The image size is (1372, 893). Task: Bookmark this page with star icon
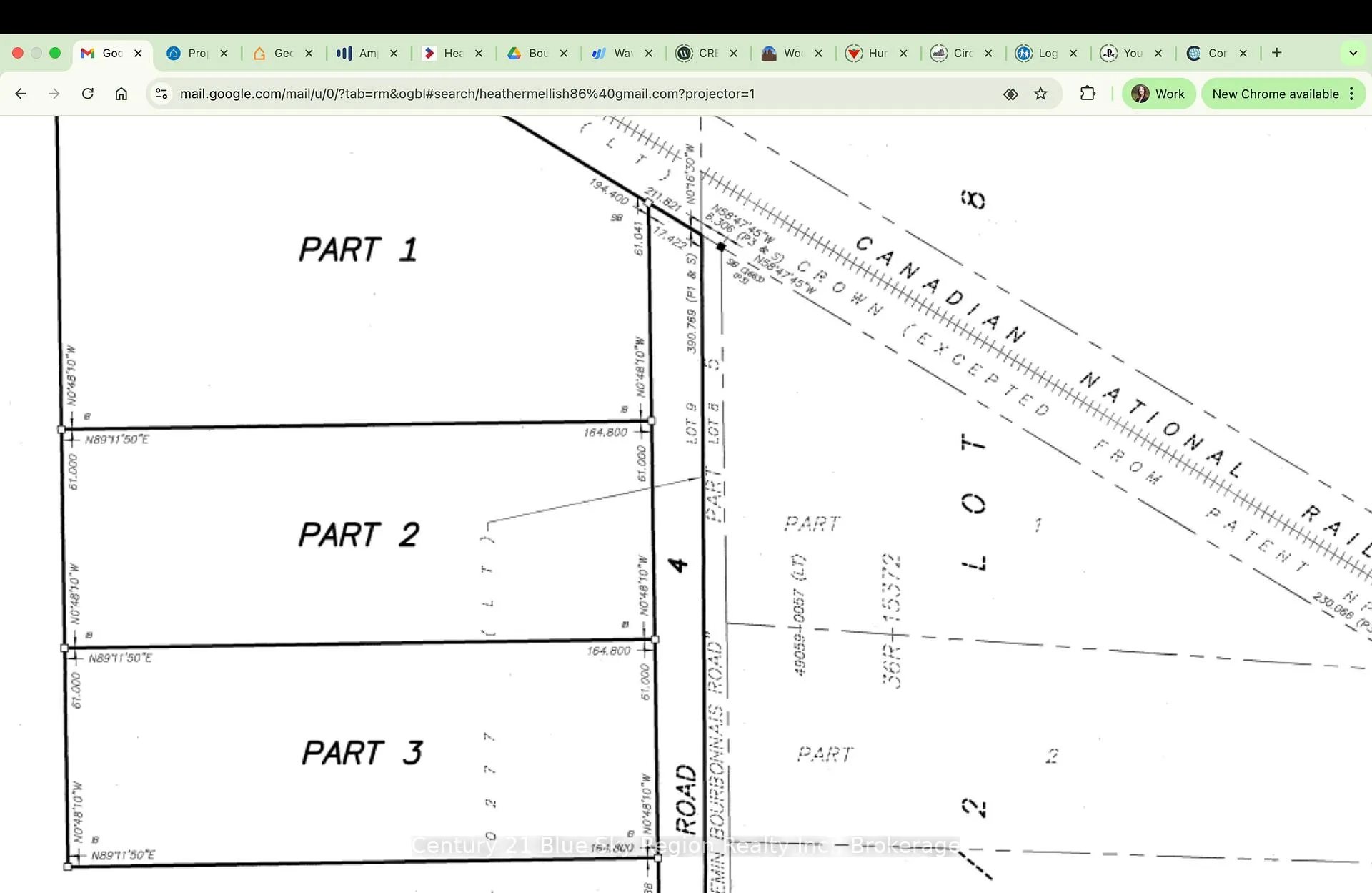coord(1040,94)
